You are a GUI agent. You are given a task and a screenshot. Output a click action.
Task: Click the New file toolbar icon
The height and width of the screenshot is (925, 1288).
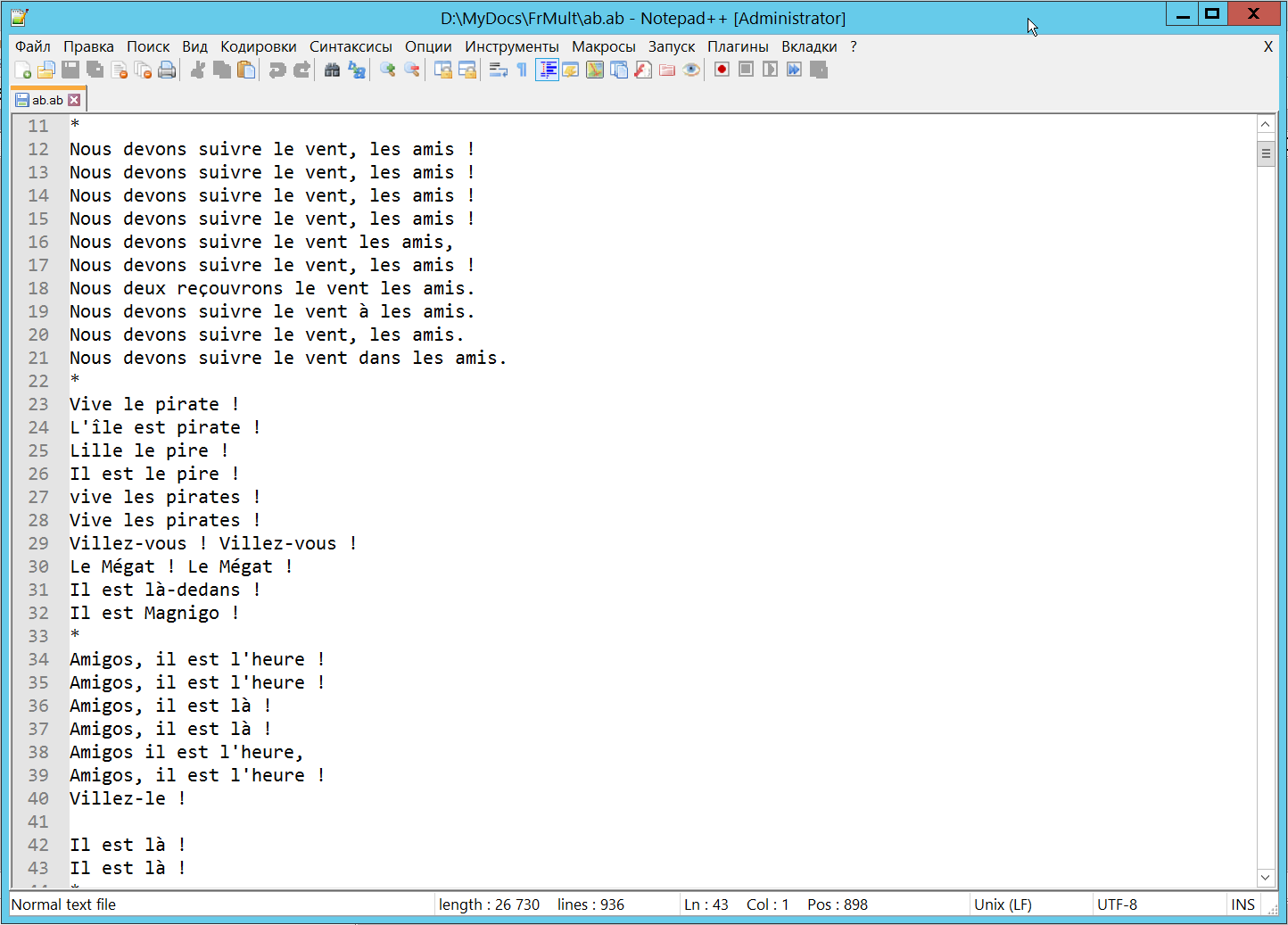(x=23, y=70)
